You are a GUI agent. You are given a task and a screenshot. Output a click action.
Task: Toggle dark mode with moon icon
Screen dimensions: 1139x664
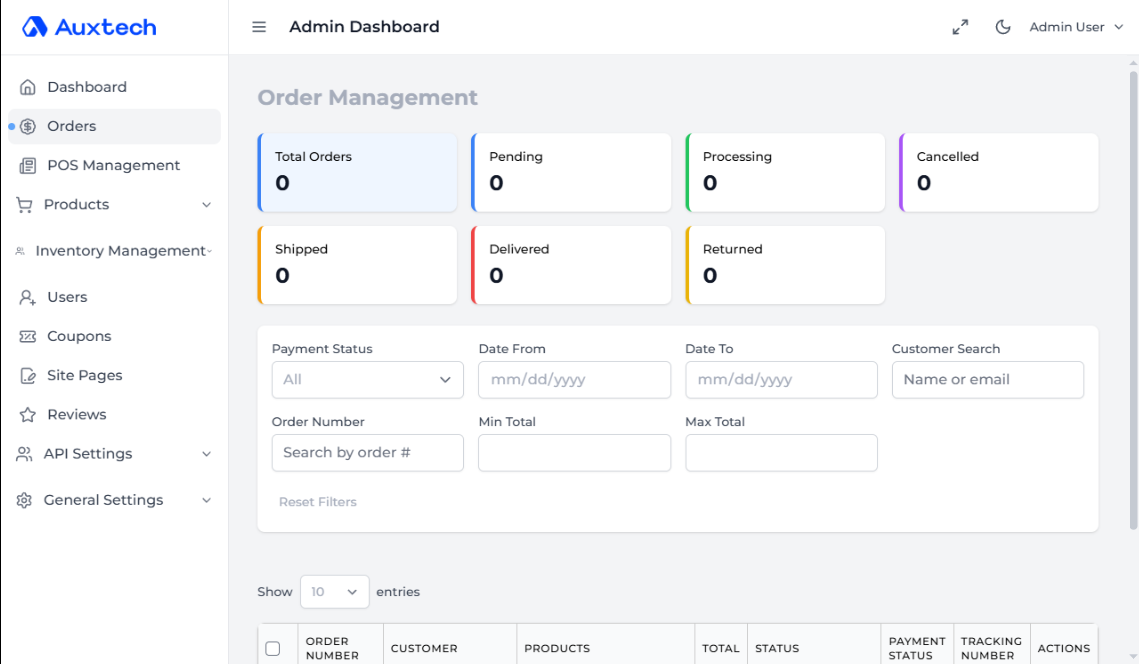point(1003,27)
